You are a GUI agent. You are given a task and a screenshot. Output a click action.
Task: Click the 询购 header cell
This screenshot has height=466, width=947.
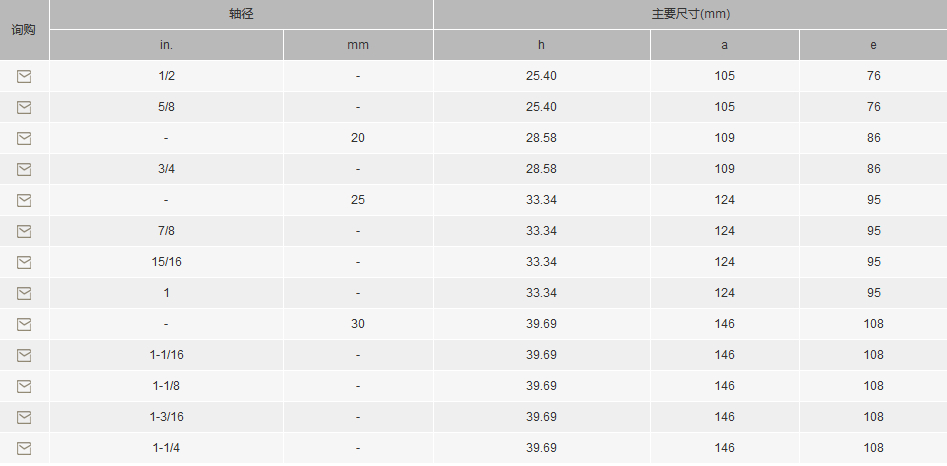click(24, 30)
